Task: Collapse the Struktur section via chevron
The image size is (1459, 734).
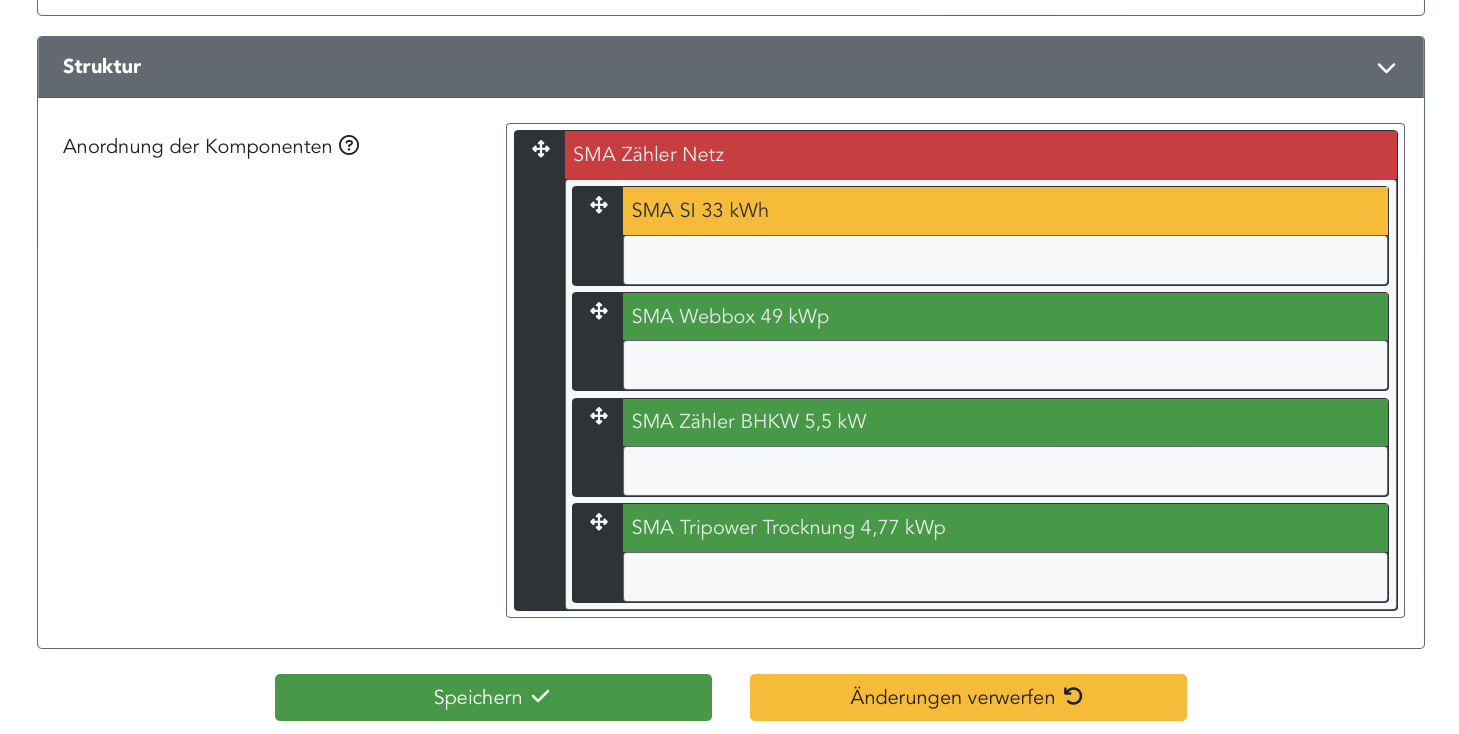Action: [x=1386, y=68]
